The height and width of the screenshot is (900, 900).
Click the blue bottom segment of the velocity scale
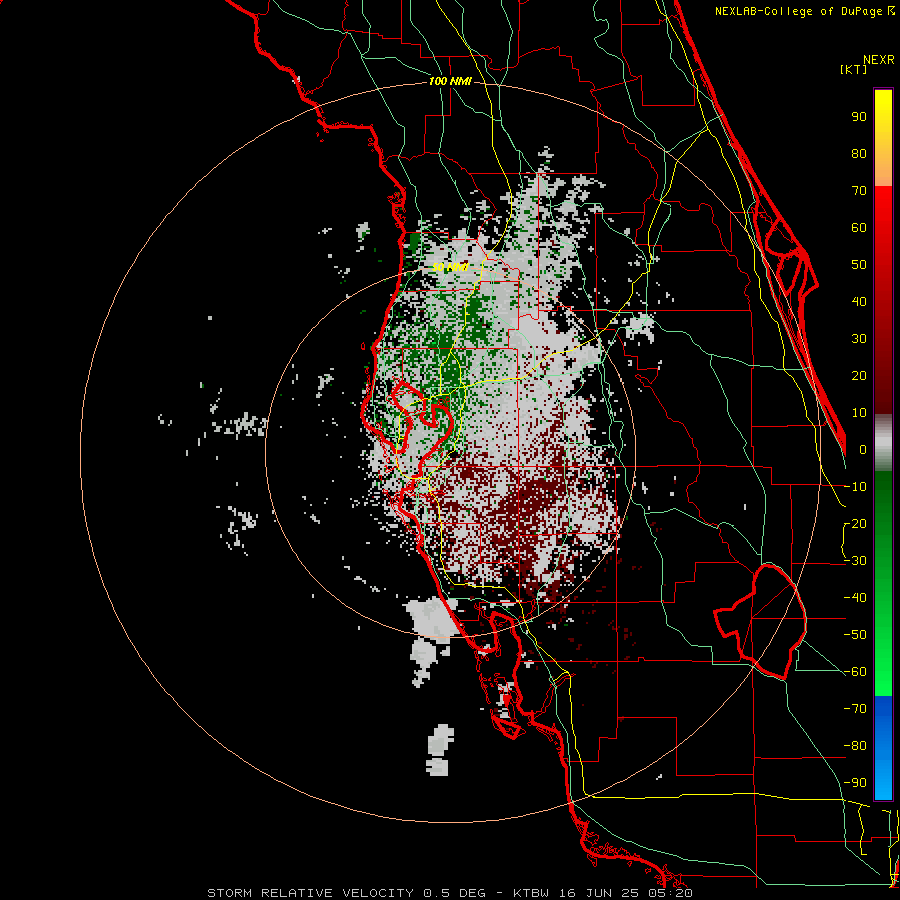[883, 749]
